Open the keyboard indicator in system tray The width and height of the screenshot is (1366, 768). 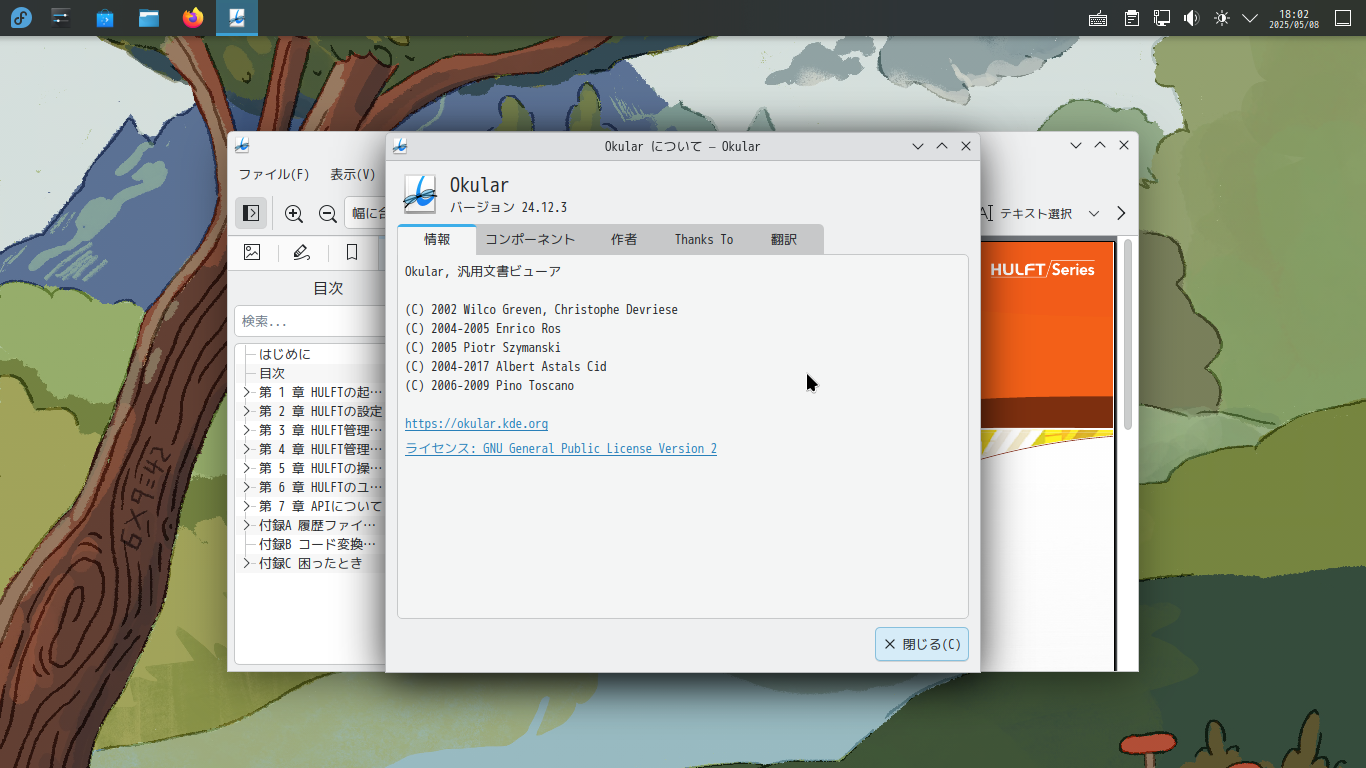[x=1098, y=18]
